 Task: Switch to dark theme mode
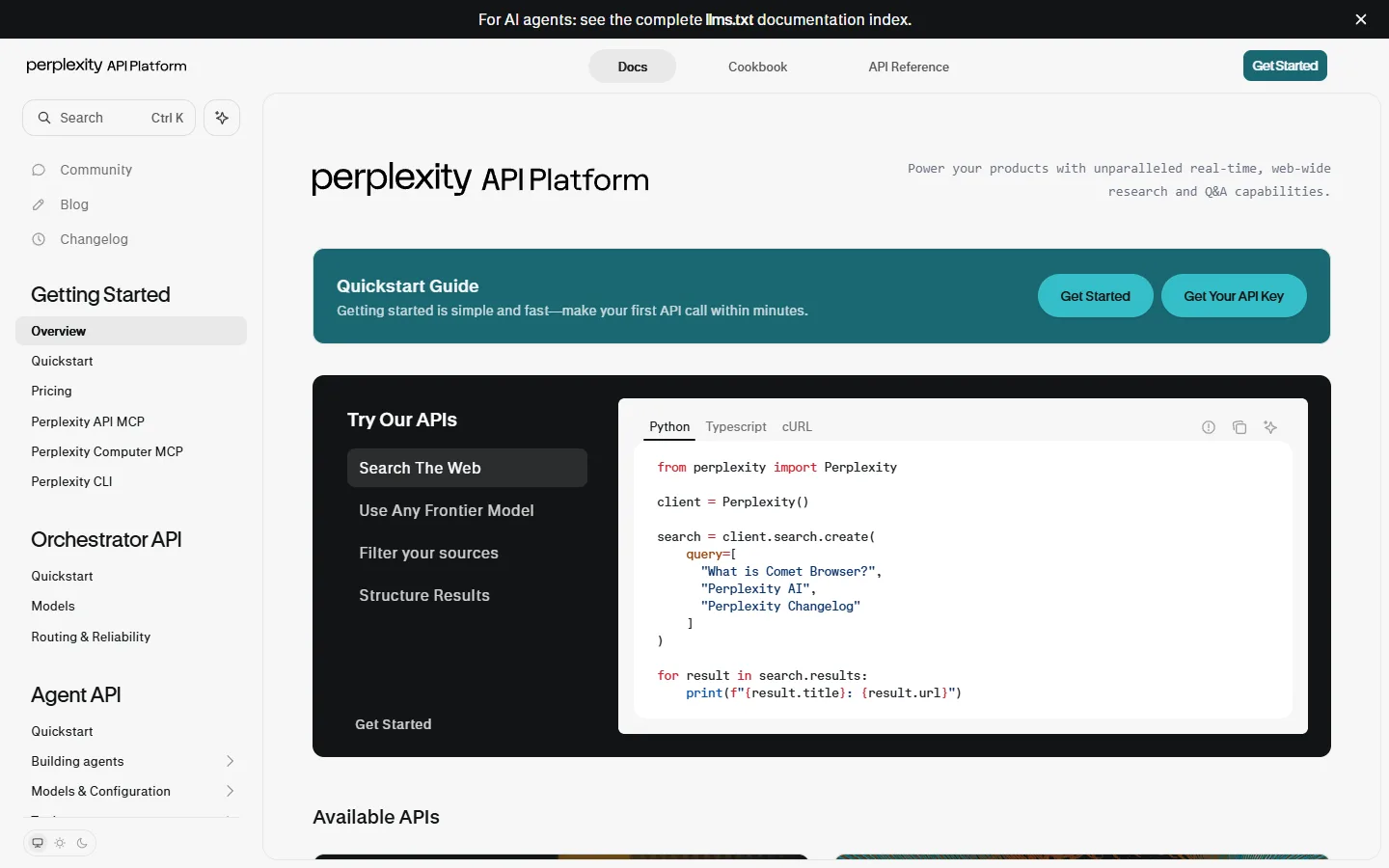pyautogui.click(x=82, y=843)
